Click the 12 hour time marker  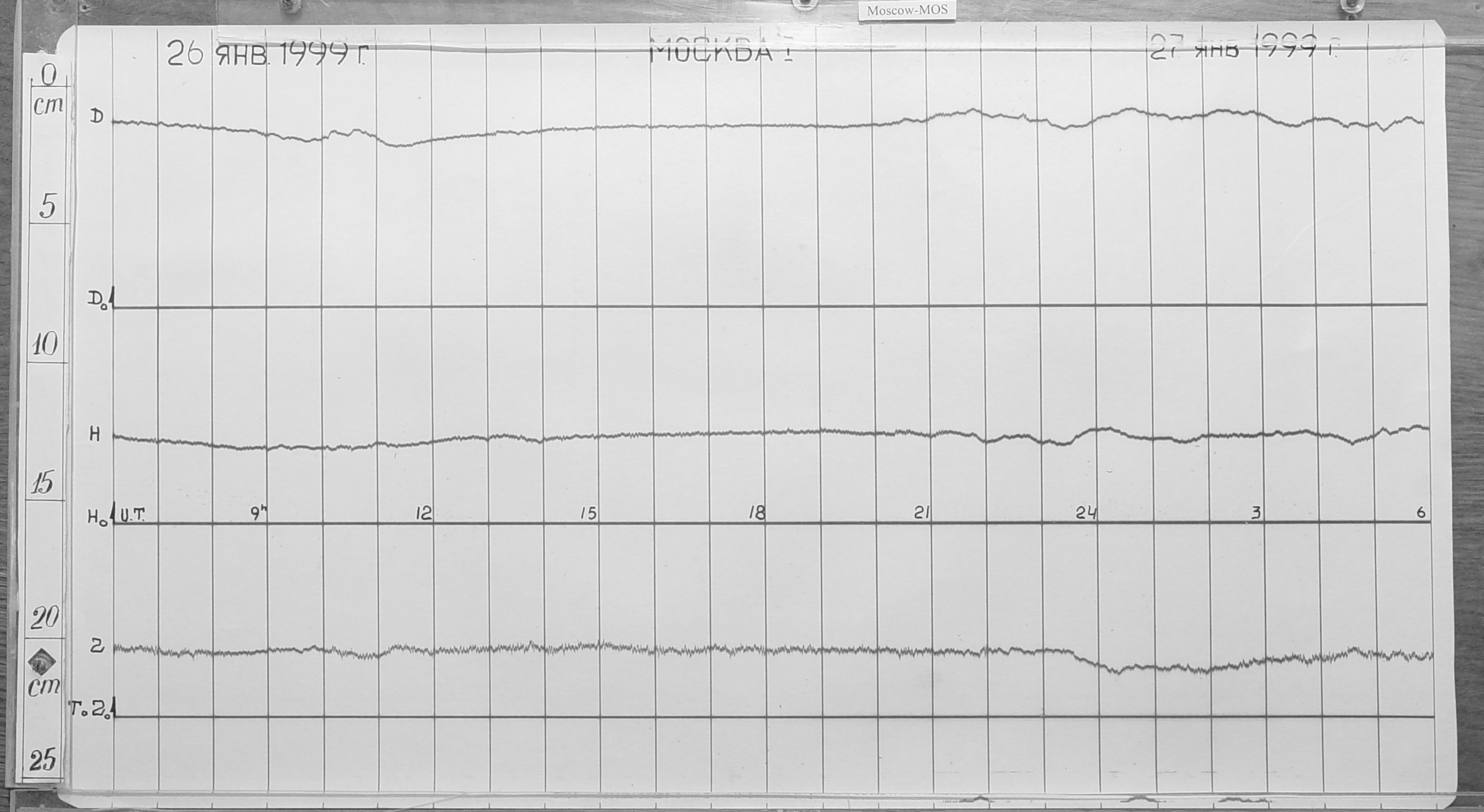click(x=424, y=513)
